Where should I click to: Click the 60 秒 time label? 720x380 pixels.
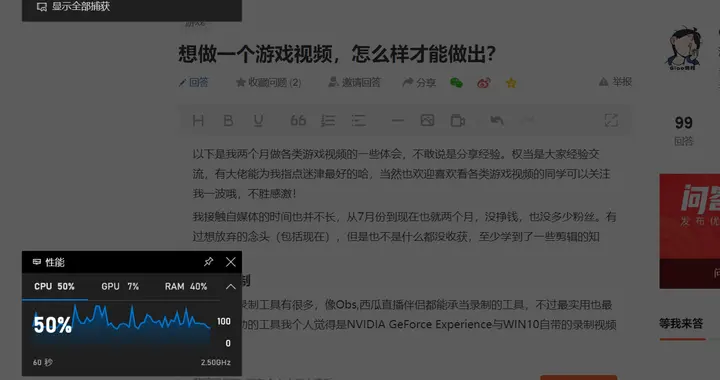pos(43,363)
